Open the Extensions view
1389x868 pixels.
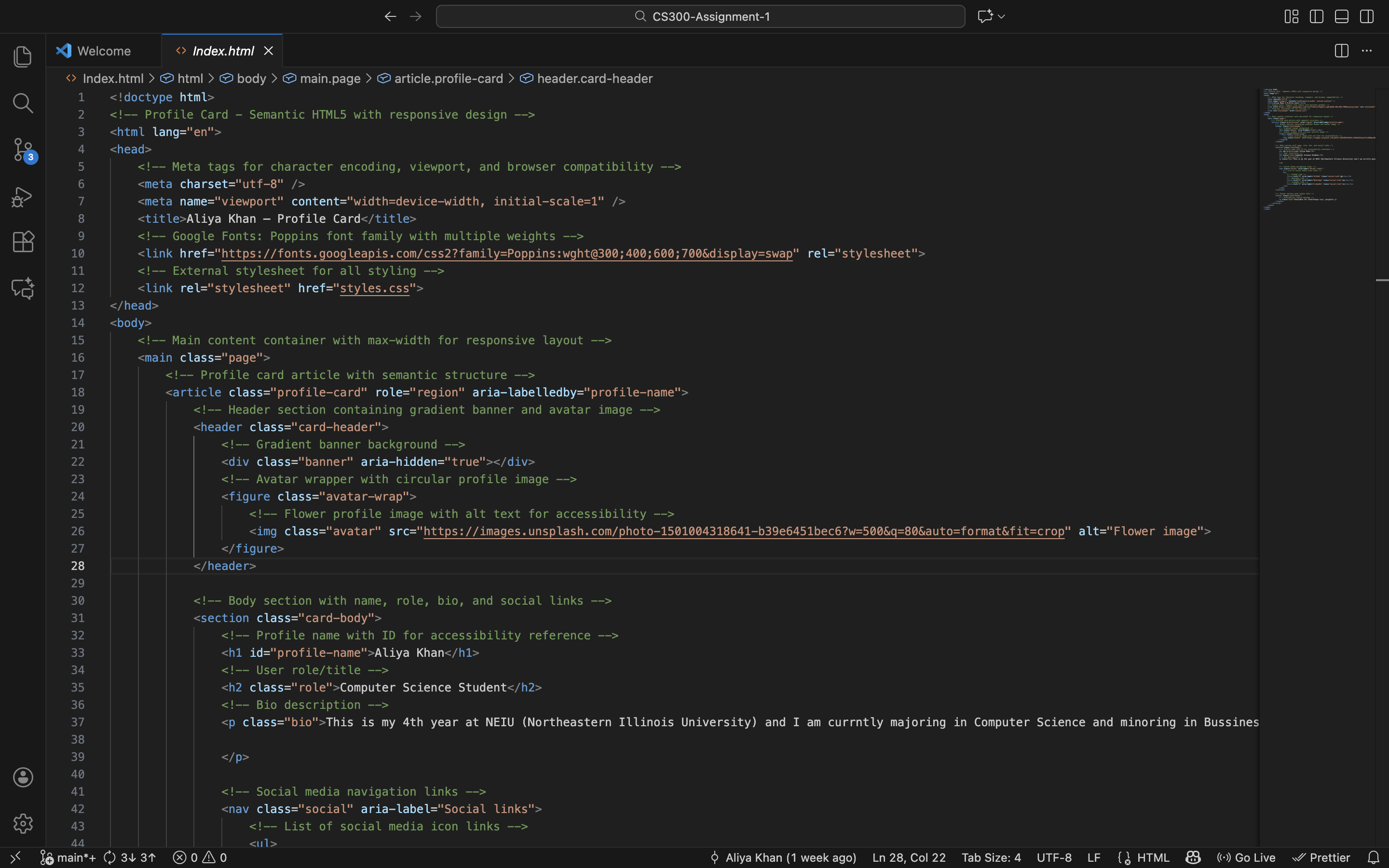(22, 242)
